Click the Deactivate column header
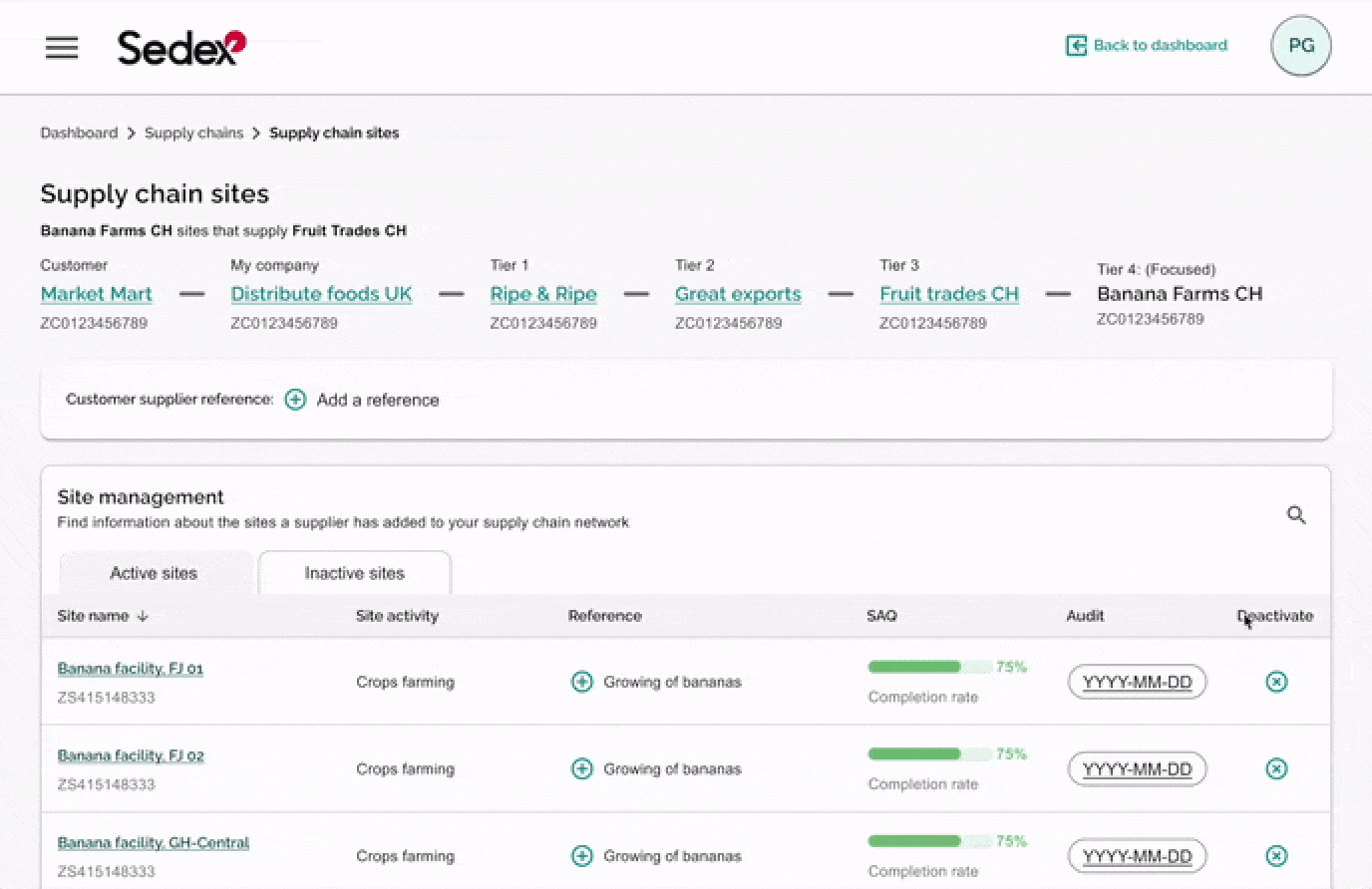The width and height of the screenshot is (1372, 889). [x=1275, y=616]
